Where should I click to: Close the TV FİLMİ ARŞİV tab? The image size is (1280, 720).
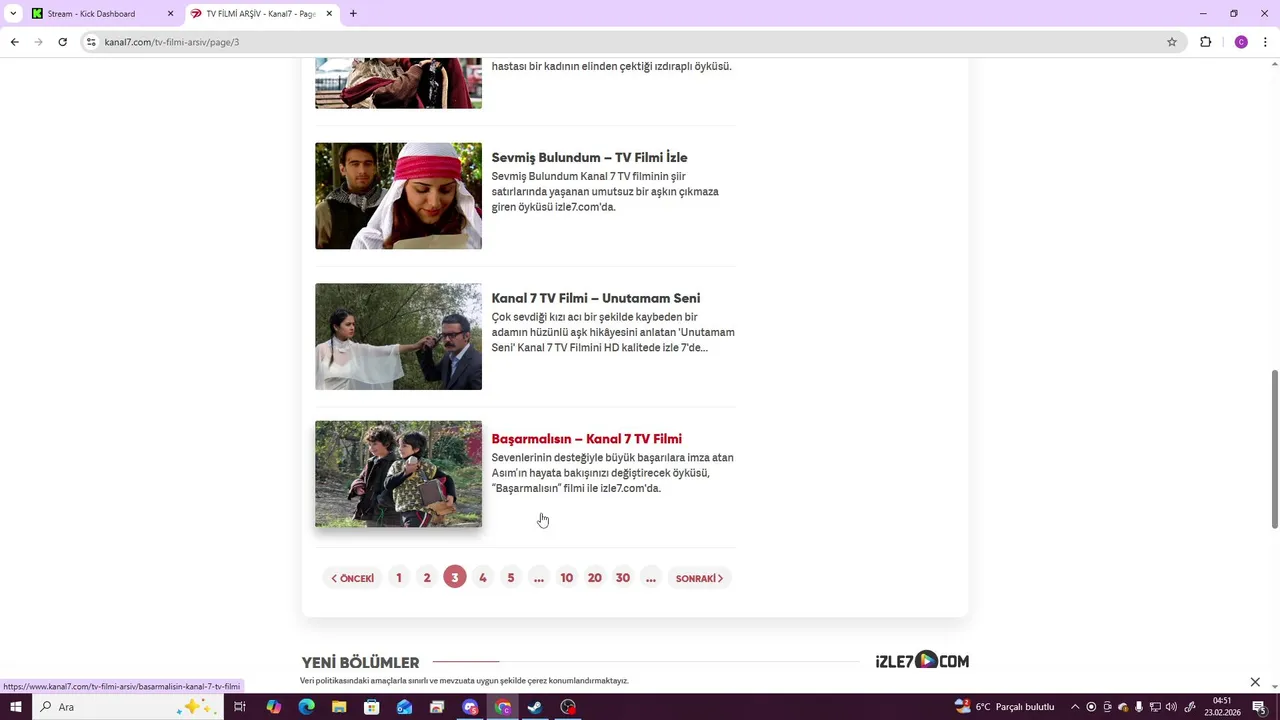329,14
